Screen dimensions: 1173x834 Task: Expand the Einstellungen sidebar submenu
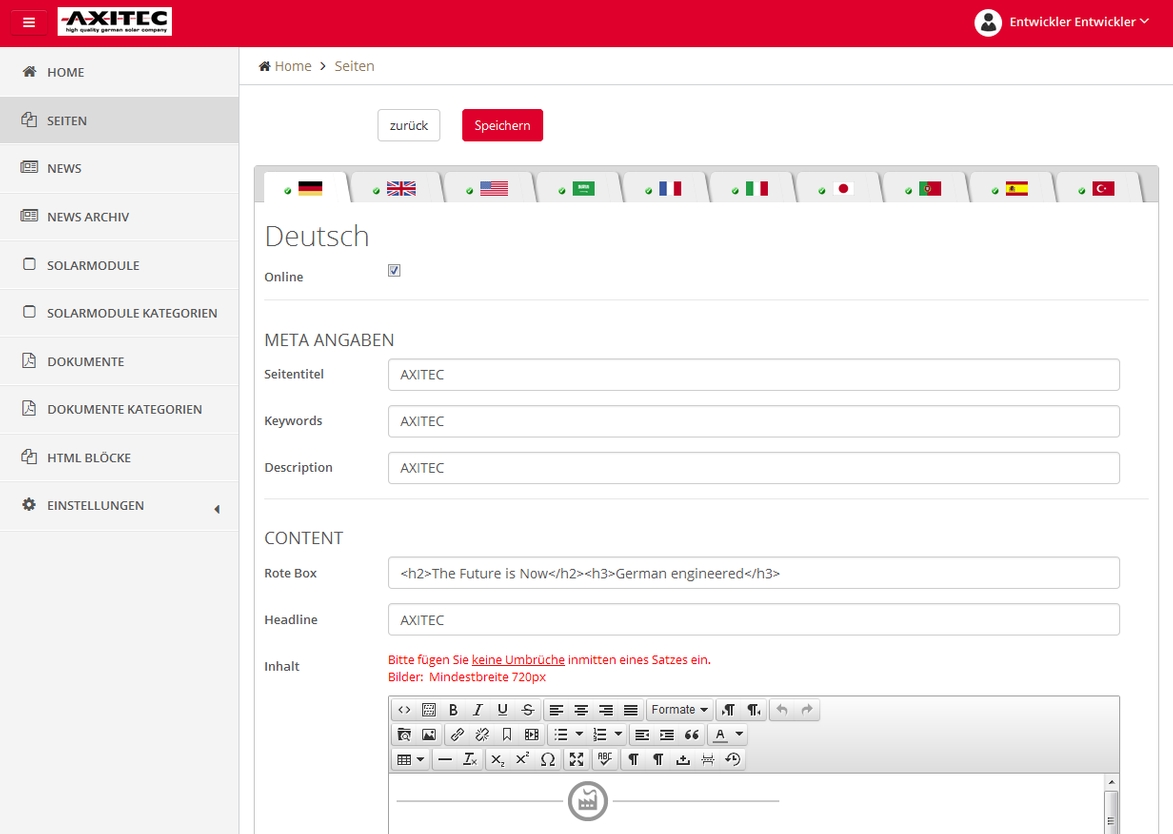pyautogui.click(x=119, y=506)
